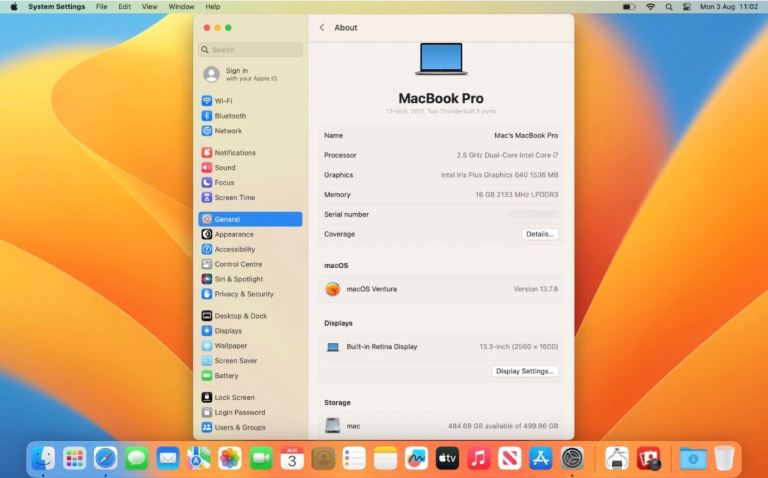Click the Coverage Details button
This screenshot has height=478, width=768.
539,234
